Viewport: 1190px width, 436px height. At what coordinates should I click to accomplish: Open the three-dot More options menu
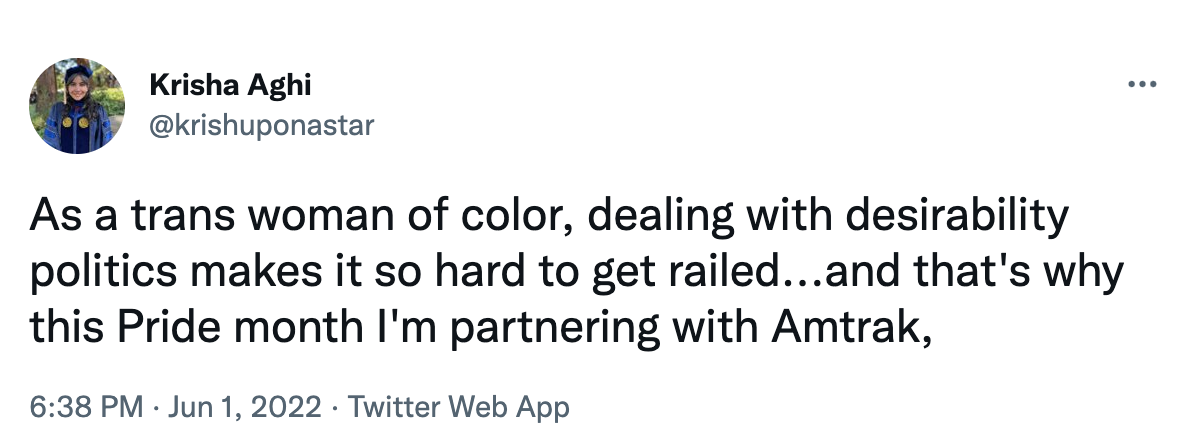pyautogui.click(x=1140, y=85)
